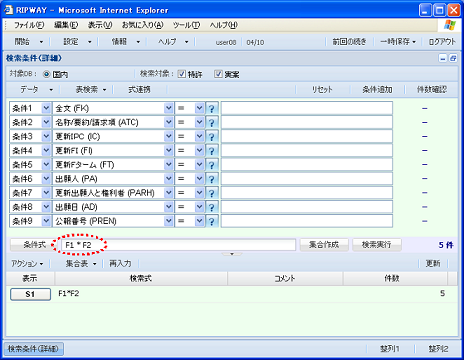Open help for 更新出願人と権利者 (PARH) row

click(x=212, y=193)
